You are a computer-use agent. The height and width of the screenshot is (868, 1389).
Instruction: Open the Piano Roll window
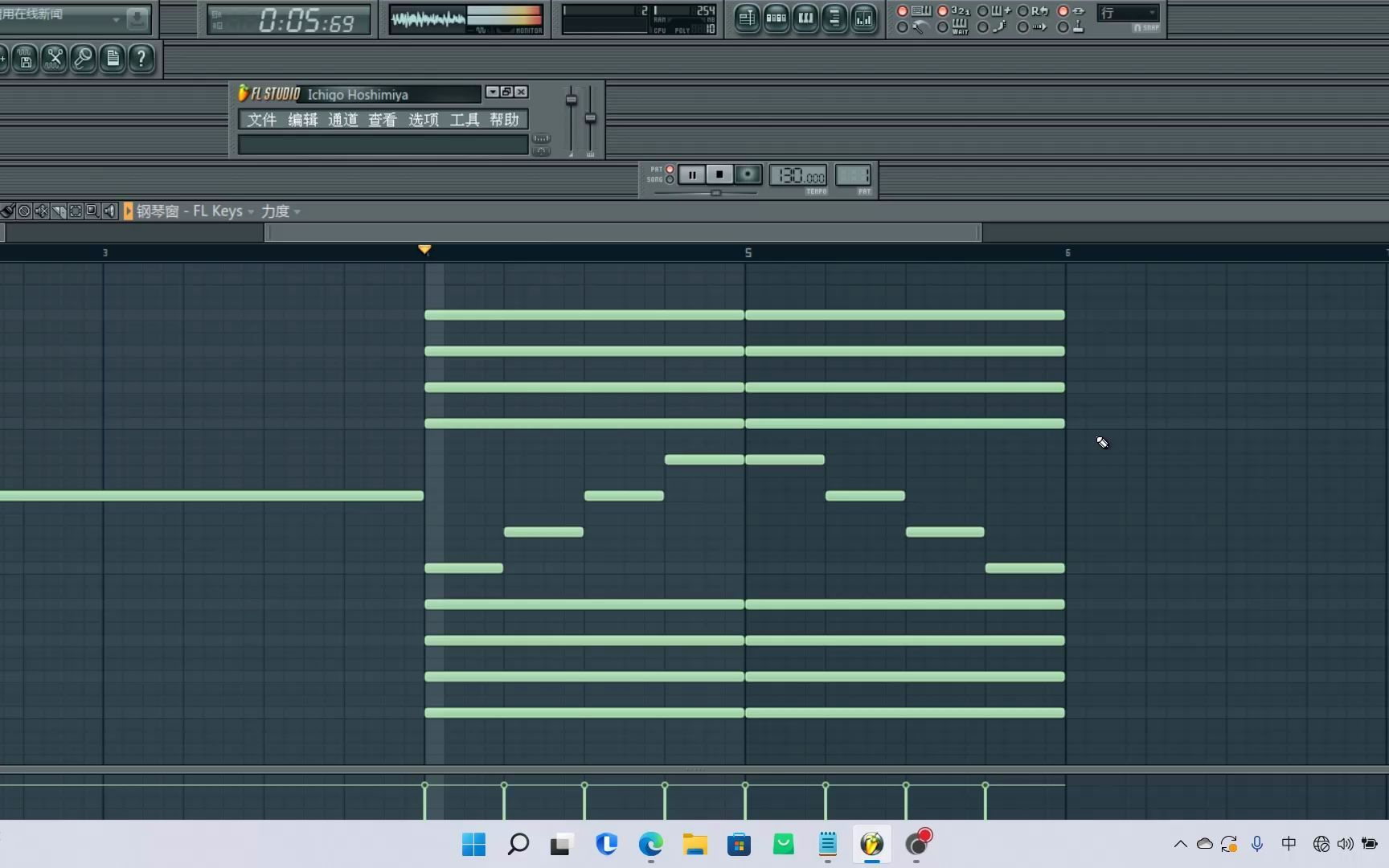(805, 18)
